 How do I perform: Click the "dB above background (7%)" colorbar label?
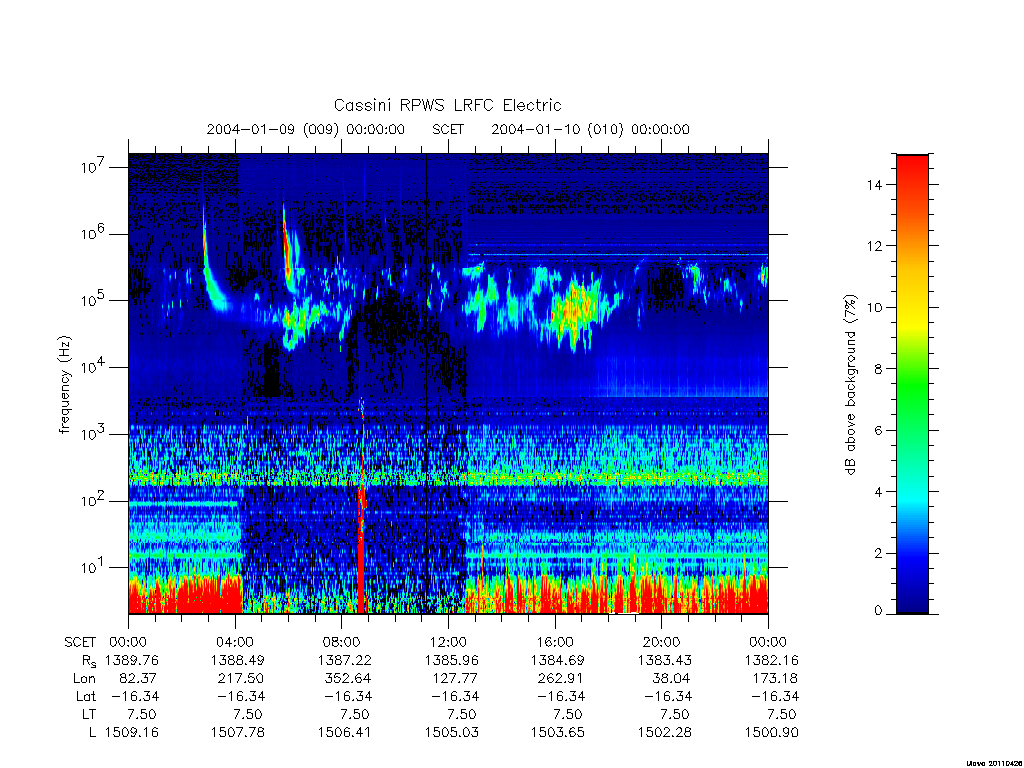(850, 385)
